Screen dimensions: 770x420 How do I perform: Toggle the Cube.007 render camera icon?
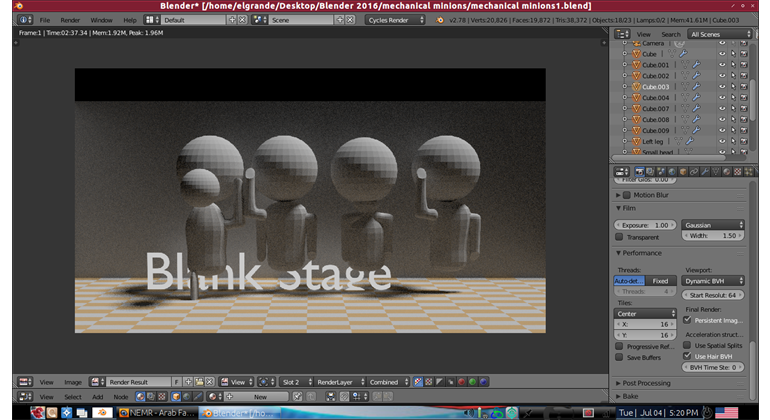[x=743, y=109]
